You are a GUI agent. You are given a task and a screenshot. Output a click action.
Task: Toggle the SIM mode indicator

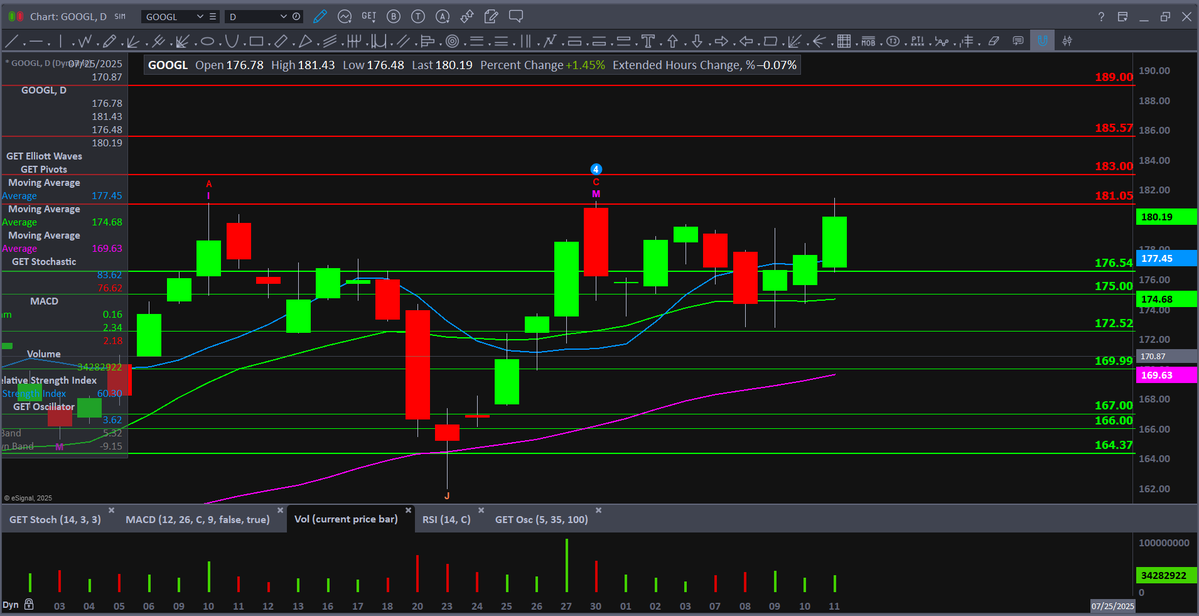tap(120, 16)
